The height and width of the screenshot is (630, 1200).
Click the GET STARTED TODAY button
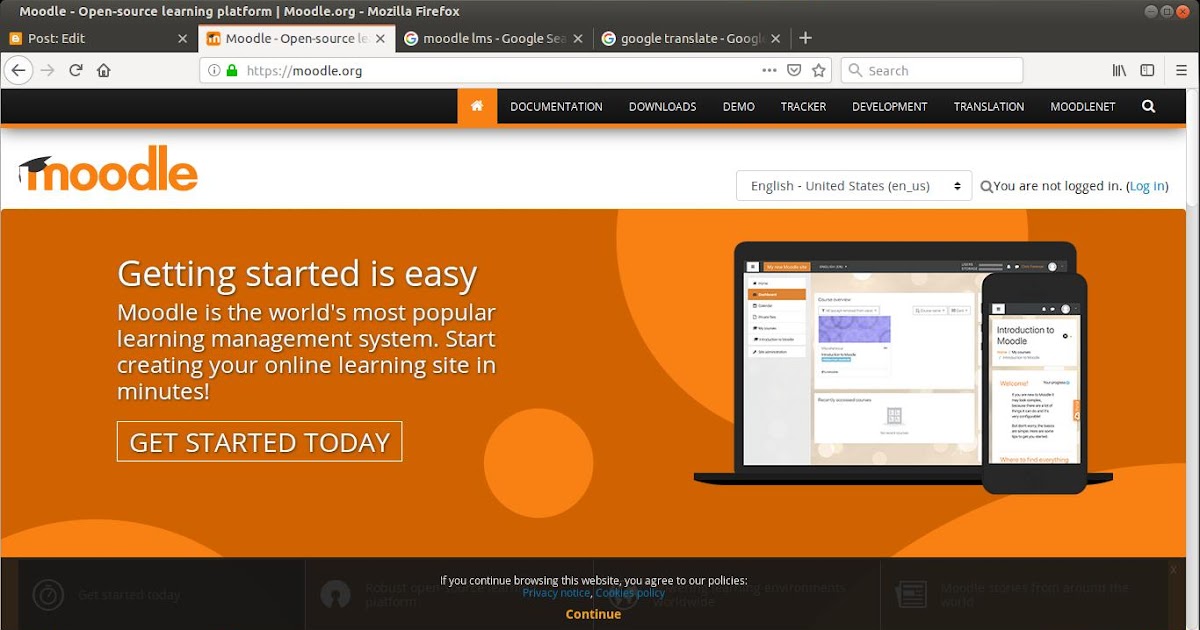click(259, 441)
